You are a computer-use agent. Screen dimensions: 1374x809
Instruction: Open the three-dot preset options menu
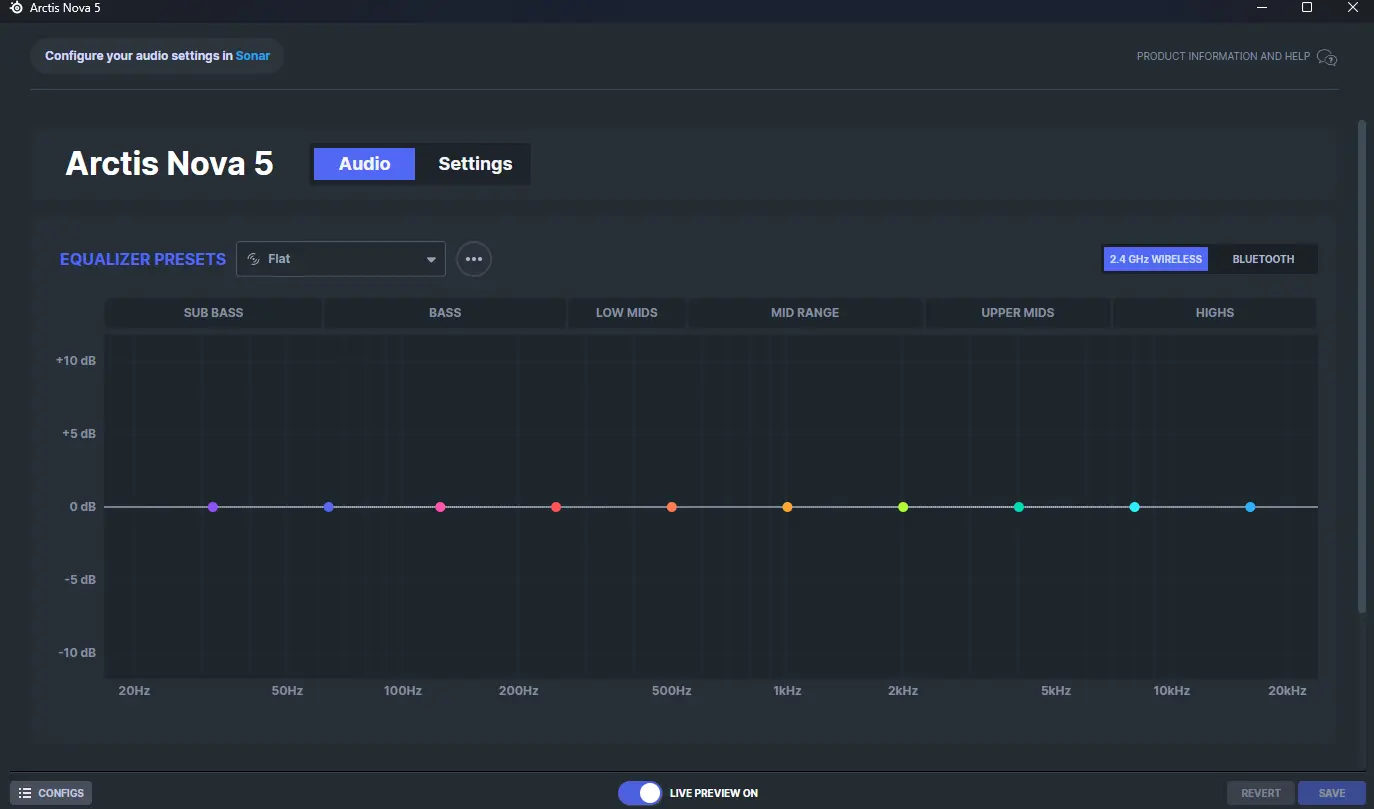474,259
